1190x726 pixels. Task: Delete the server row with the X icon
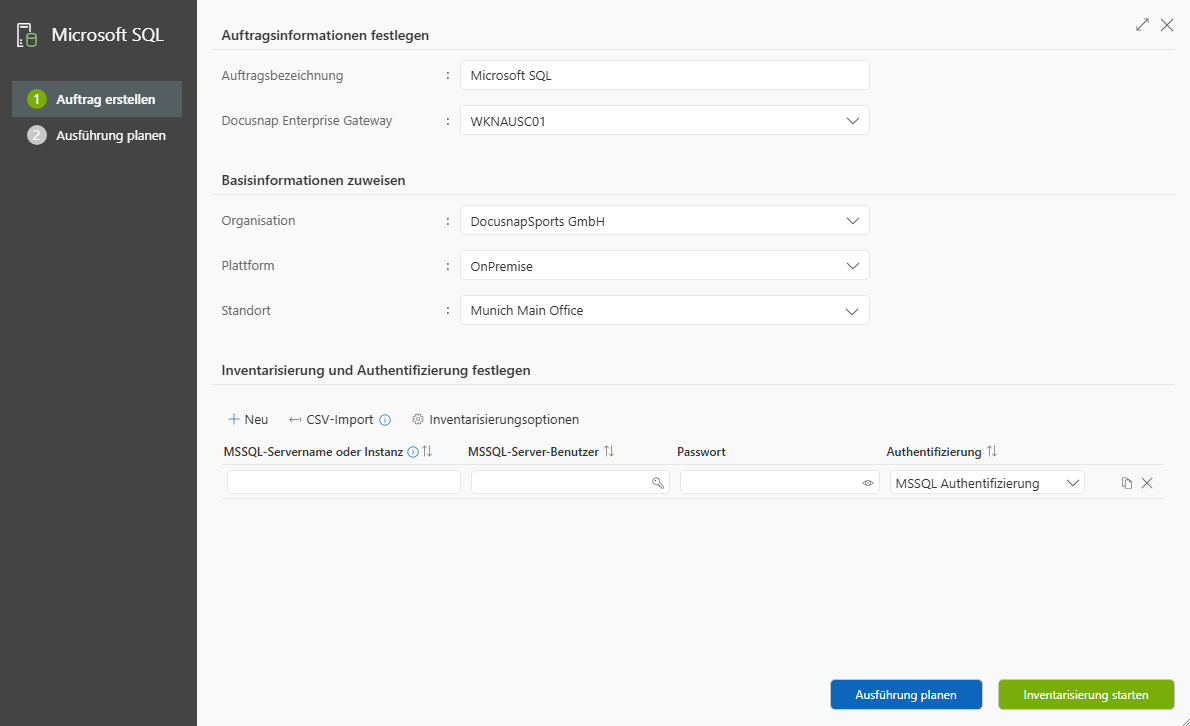[1148, 483]
